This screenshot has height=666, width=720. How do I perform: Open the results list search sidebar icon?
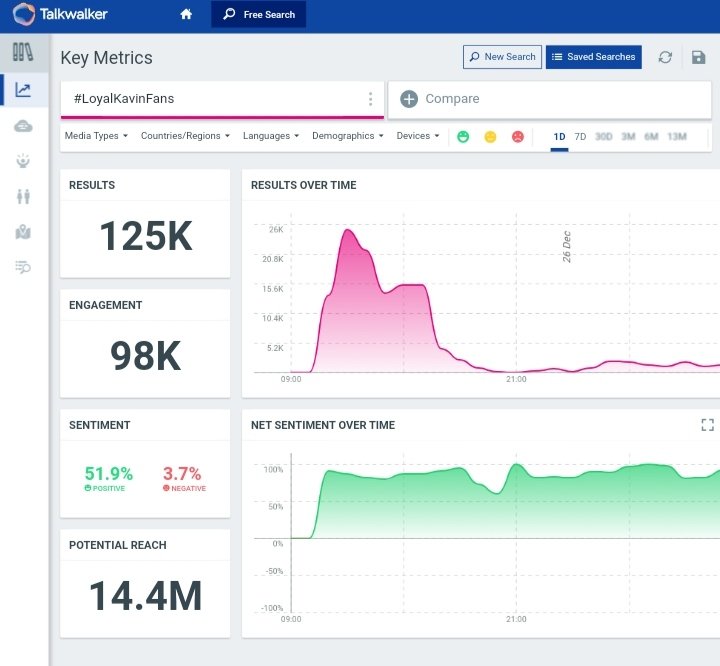tap(23, 267)
